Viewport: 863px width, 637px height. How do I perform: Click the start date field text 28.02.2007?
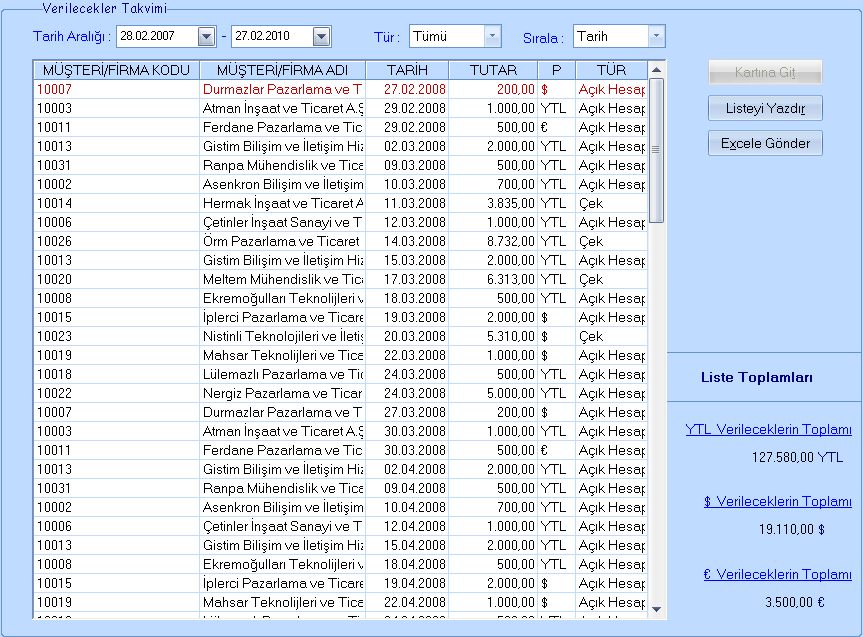(148, 36)
